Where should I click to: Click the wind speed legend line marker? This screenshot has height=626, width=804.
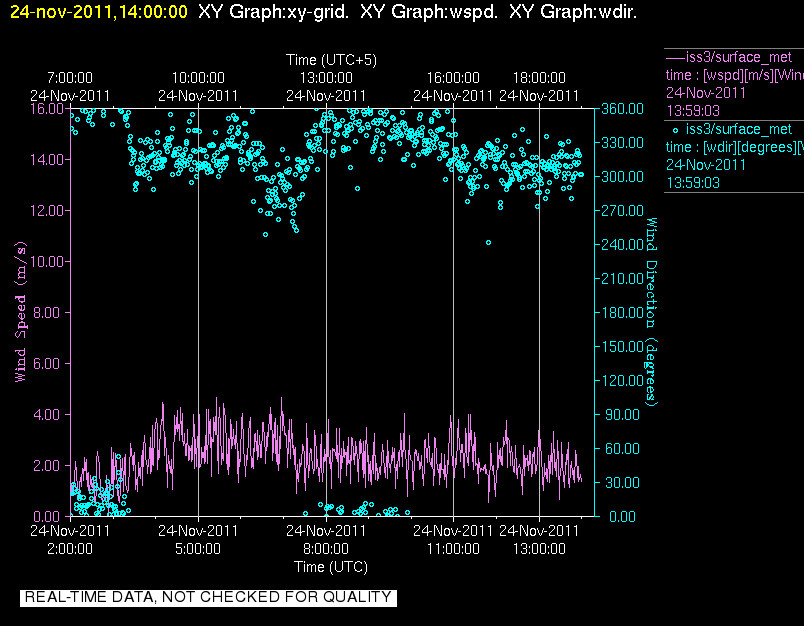[676, 57]
